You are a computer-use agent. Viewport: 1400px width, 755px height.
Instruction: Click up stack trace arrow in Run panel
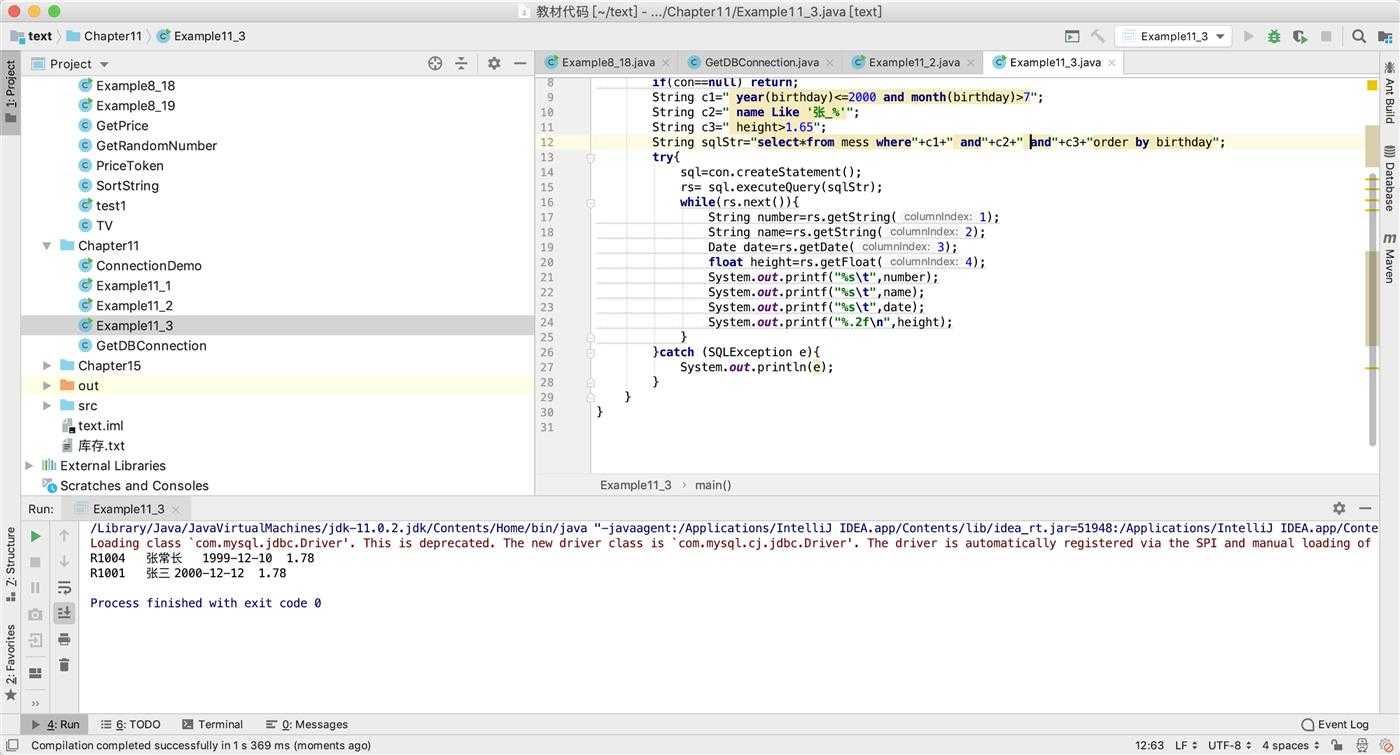[x=64, y=536]
